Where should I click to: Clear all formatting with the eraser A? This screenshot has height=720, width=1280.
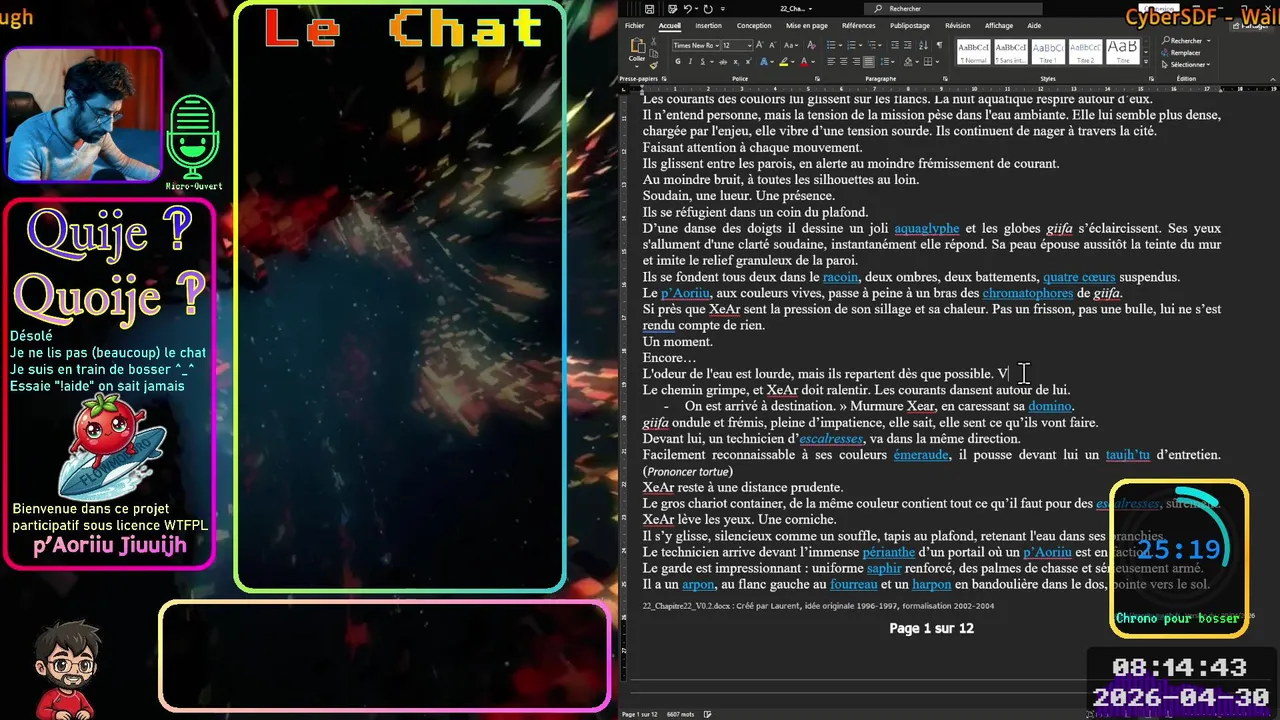tap(811, 45)
